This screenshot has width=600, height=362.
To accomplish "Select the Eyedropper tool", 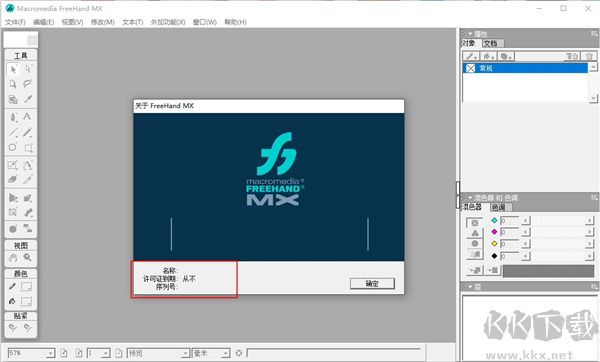I will click(x=28, y=99).
